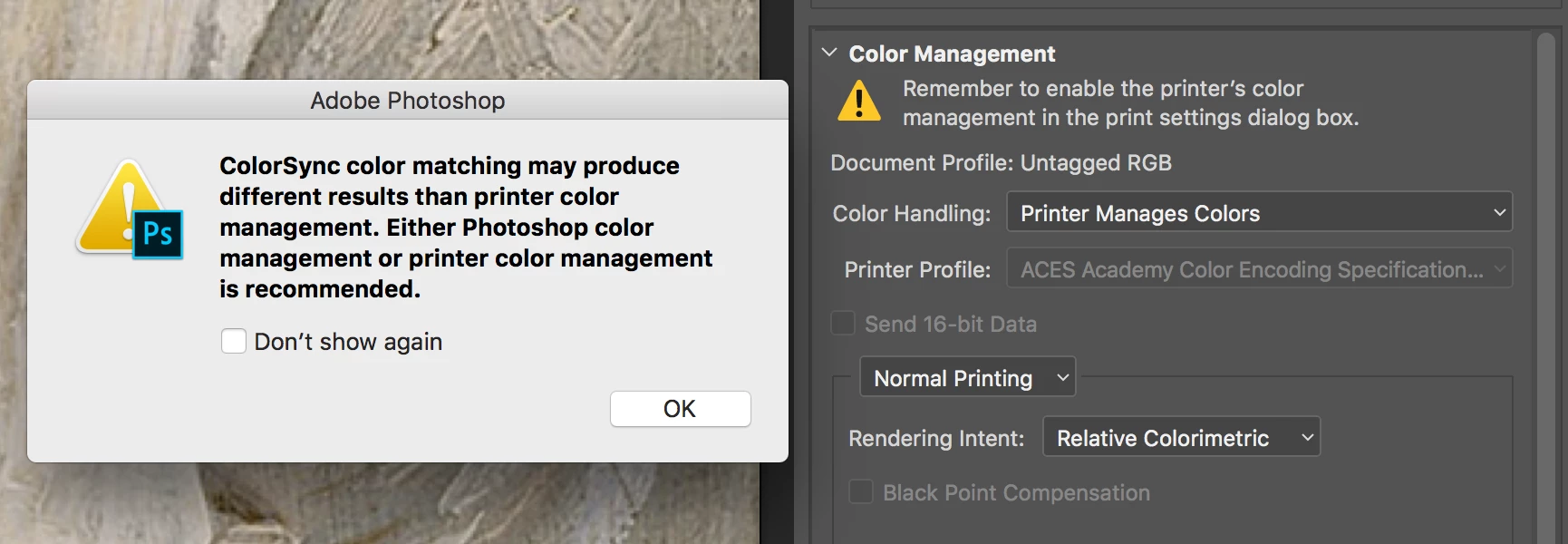Click the Adobe Photoshop dialog title bar
Viewport: 1568px width, 544px height.
tap(408, 100)
